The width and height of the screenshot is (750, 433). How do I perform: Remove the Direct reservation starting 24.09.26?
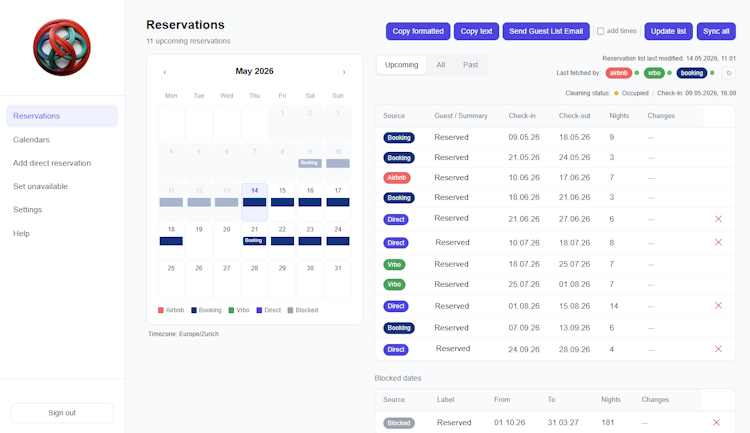coord(718,349)
